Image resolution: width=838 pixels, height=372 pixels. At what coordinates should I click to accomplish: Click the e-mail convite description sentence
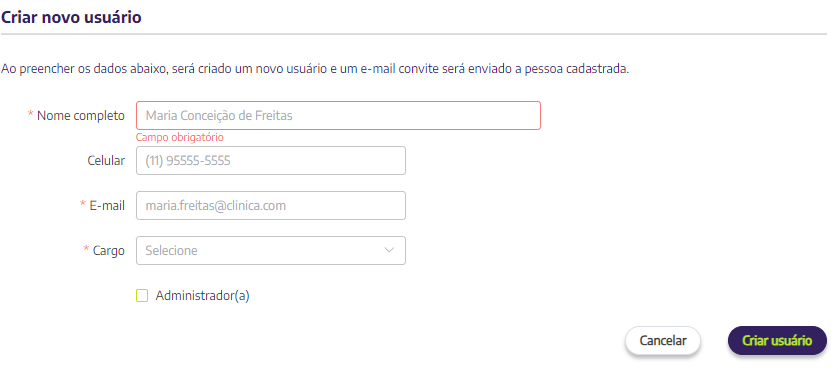click(315, 69)
